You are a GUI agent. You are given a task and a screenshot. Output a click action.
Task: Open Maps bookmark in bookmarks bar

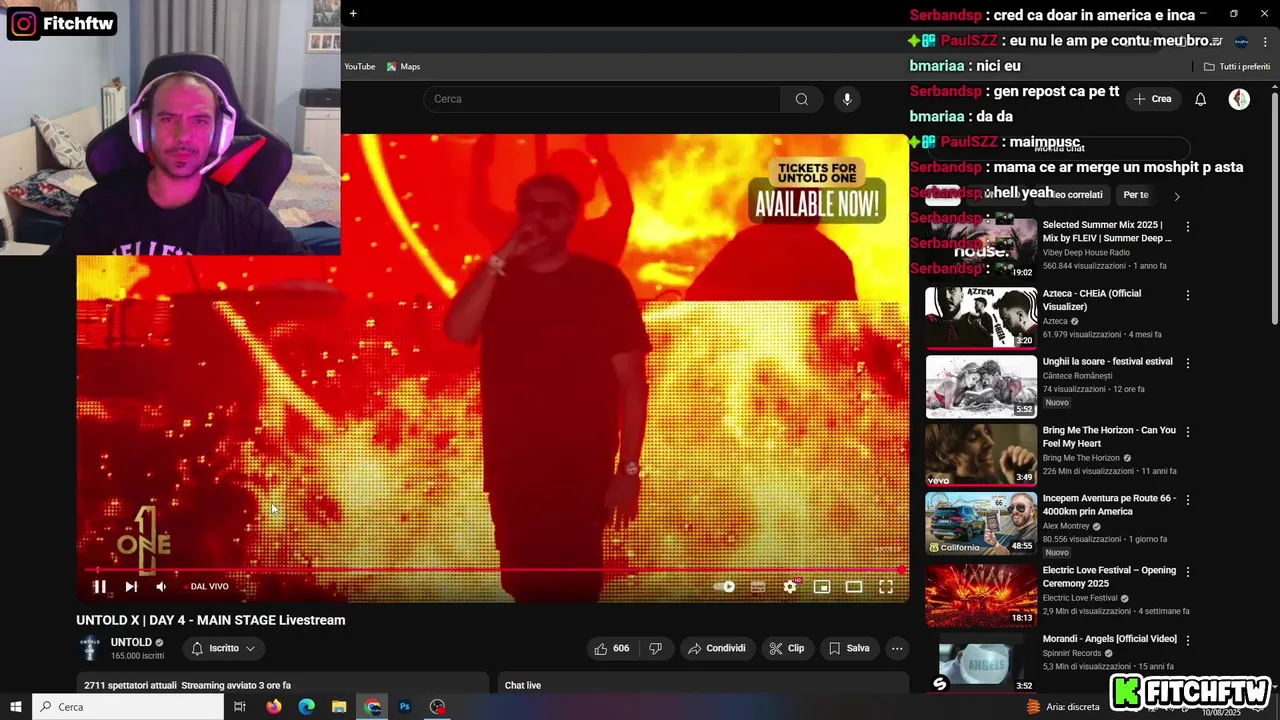[x=403, y=67]
